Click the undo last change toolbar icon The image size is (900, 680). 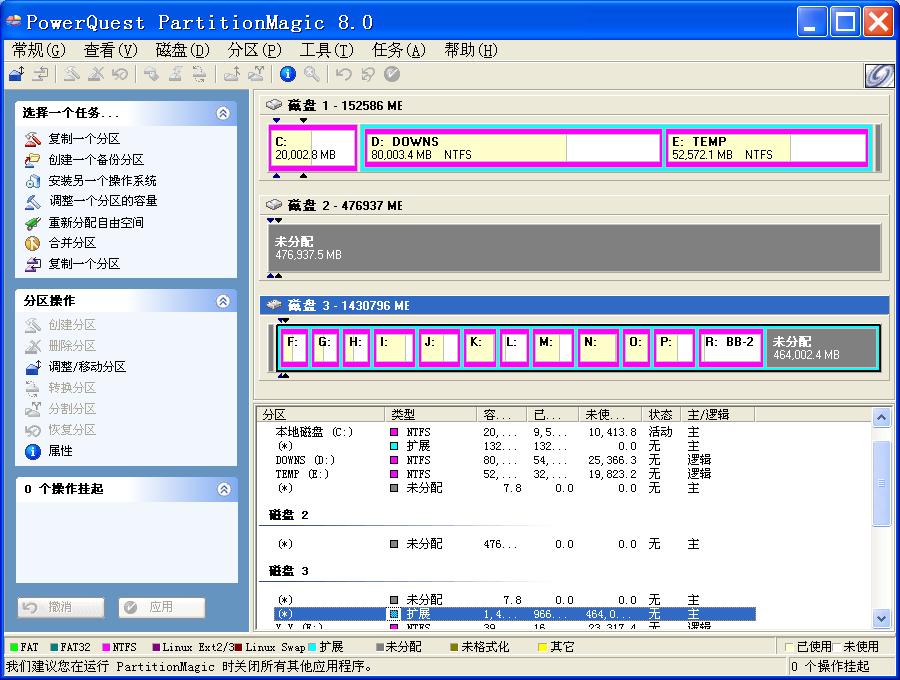tap(343, 74)
